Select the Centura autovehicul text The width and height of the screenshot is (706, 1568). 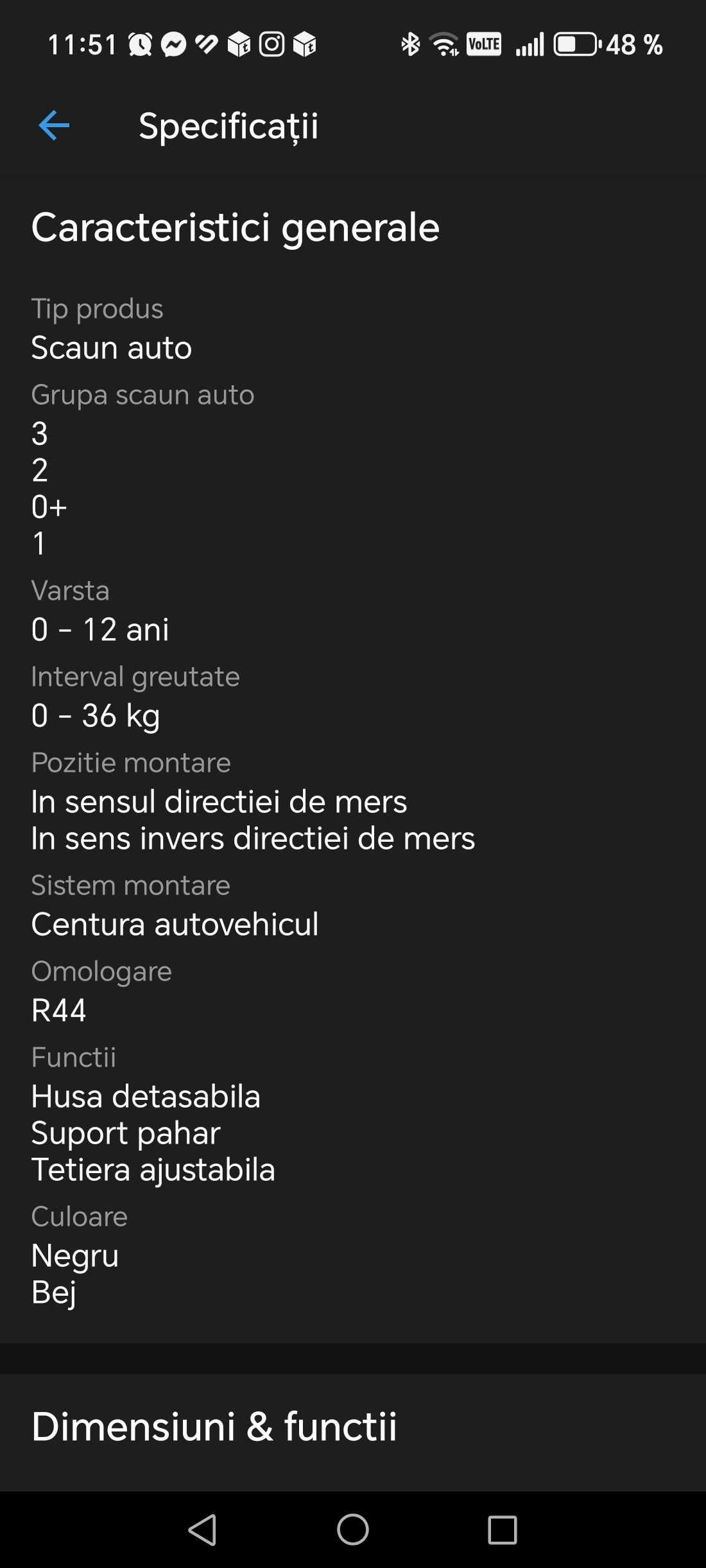pos(175,924)
